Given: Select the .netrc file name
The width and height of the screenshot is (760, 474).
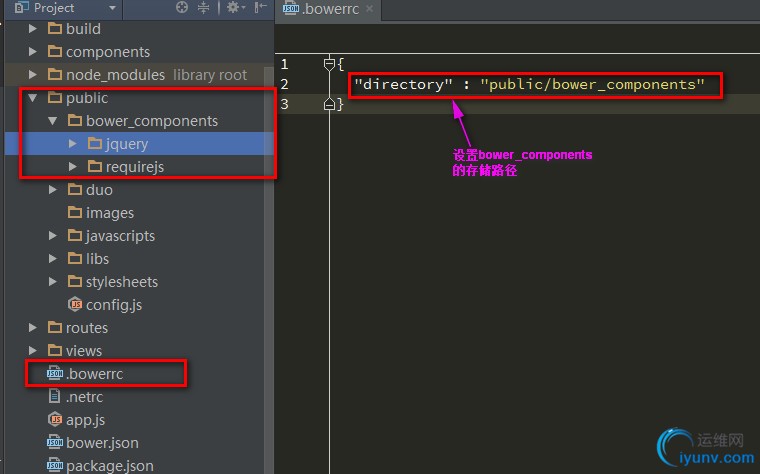Looking at the screenshot, I should (85, 397).
